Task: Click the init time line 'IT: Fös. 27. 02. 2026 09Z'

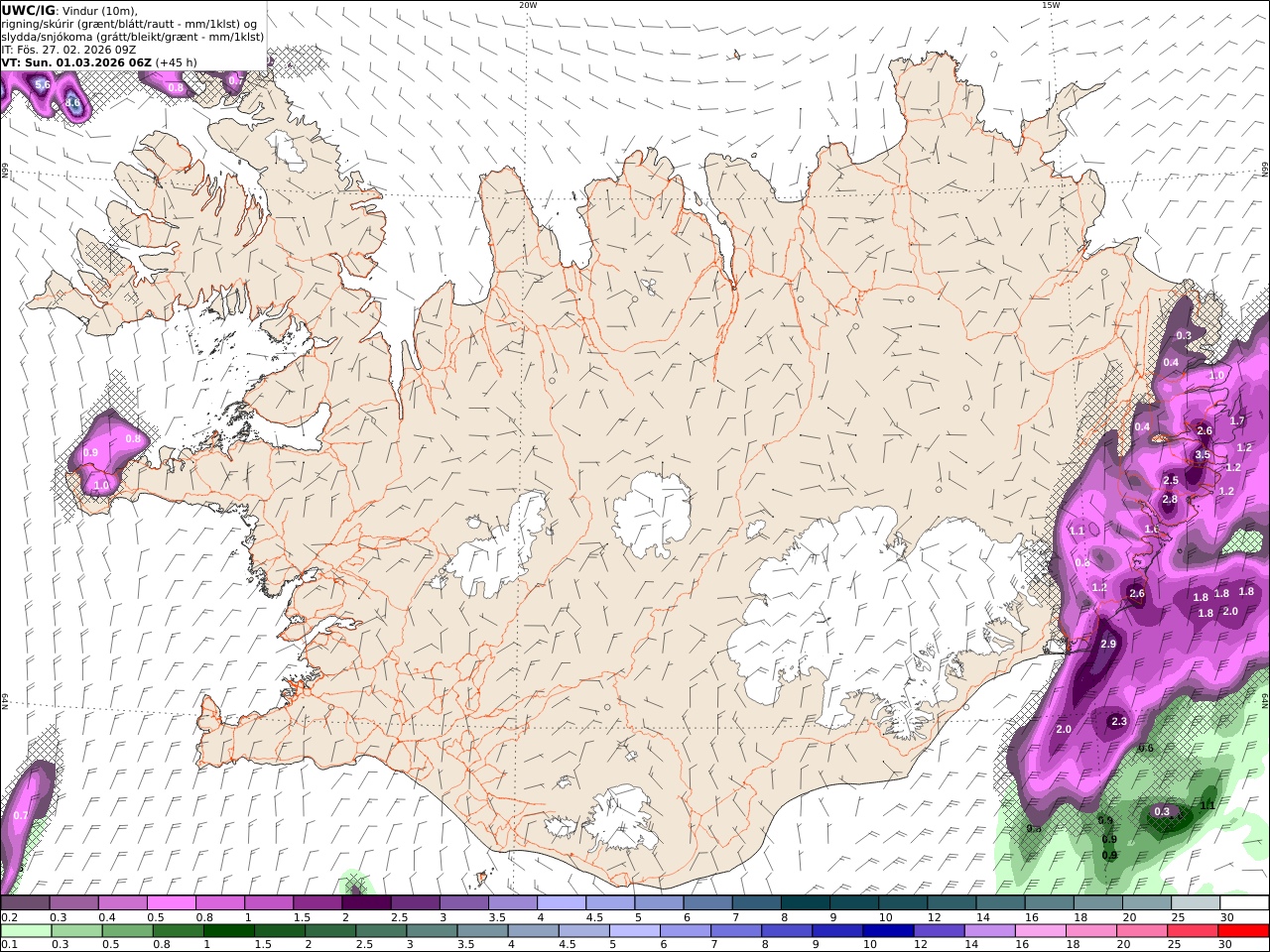Action: click(x=68, y=49)
